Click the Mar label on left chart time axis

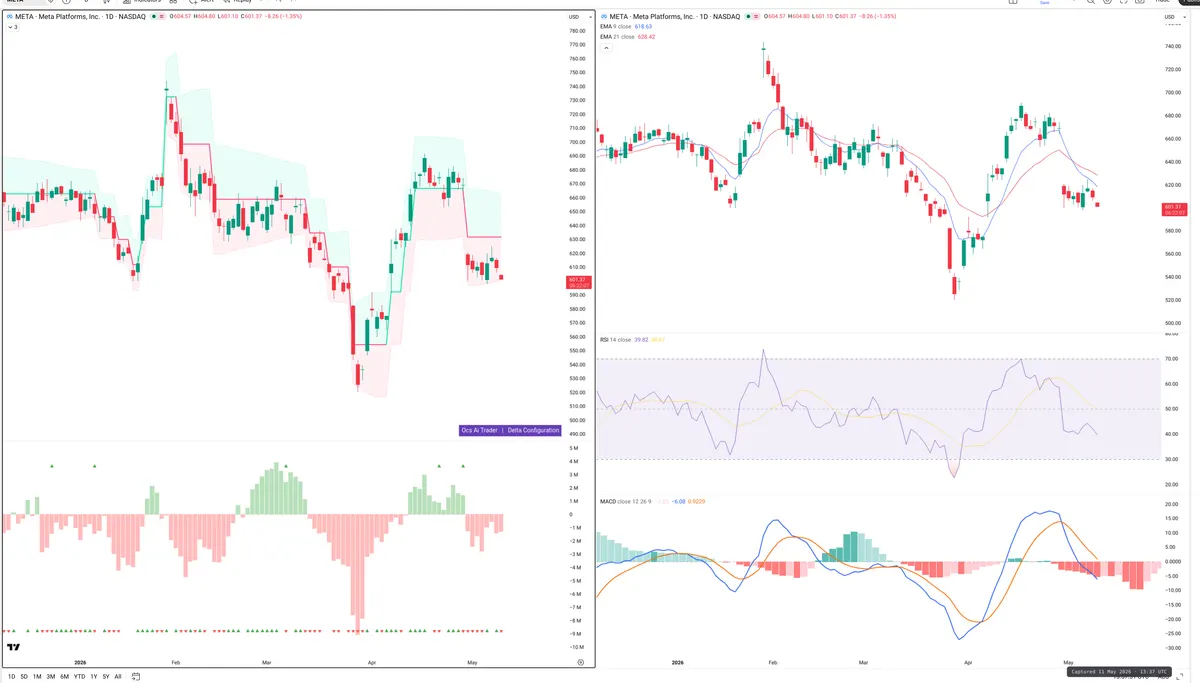click(x=266, y=662)
